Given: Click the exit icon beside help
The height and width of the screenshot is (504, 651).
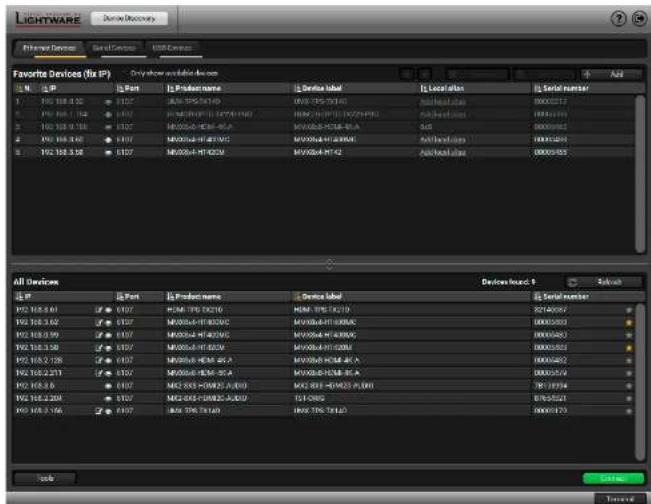Looking at the screenshot, I should (639, 19).
